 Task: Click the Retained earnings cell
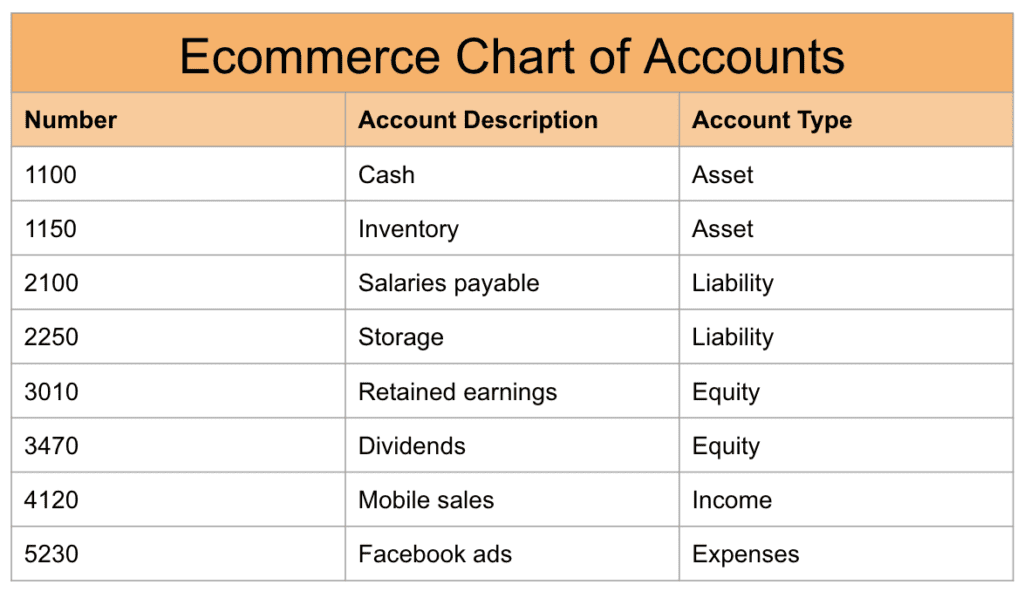tap(458, 392)
